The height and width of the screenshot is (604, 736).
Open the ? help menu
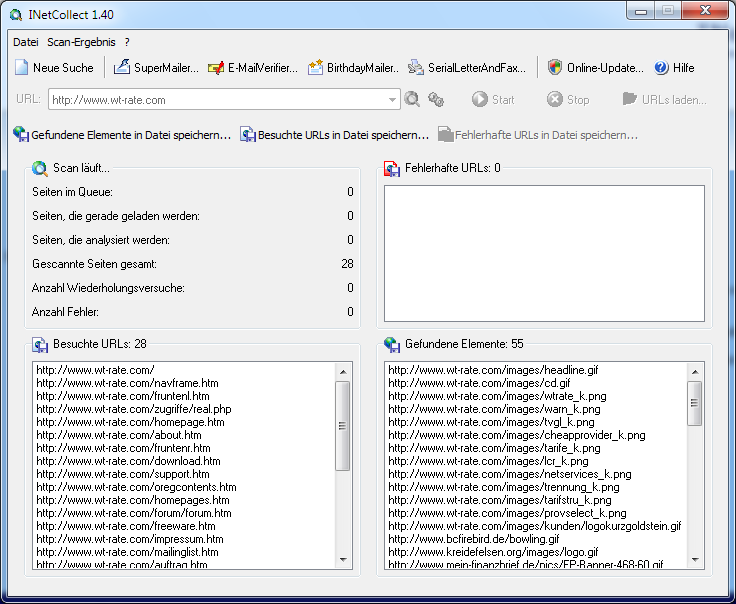(127, 42)
